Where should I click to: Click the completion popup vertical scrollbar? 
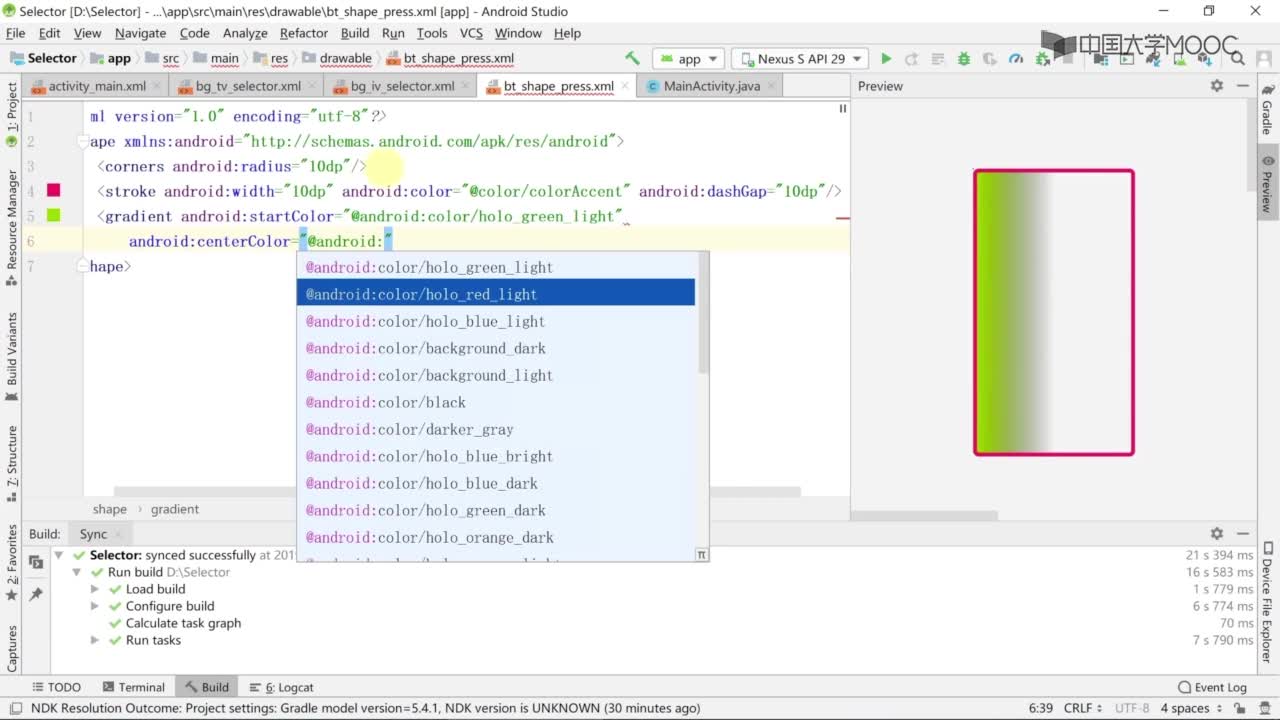pos(703,315)
